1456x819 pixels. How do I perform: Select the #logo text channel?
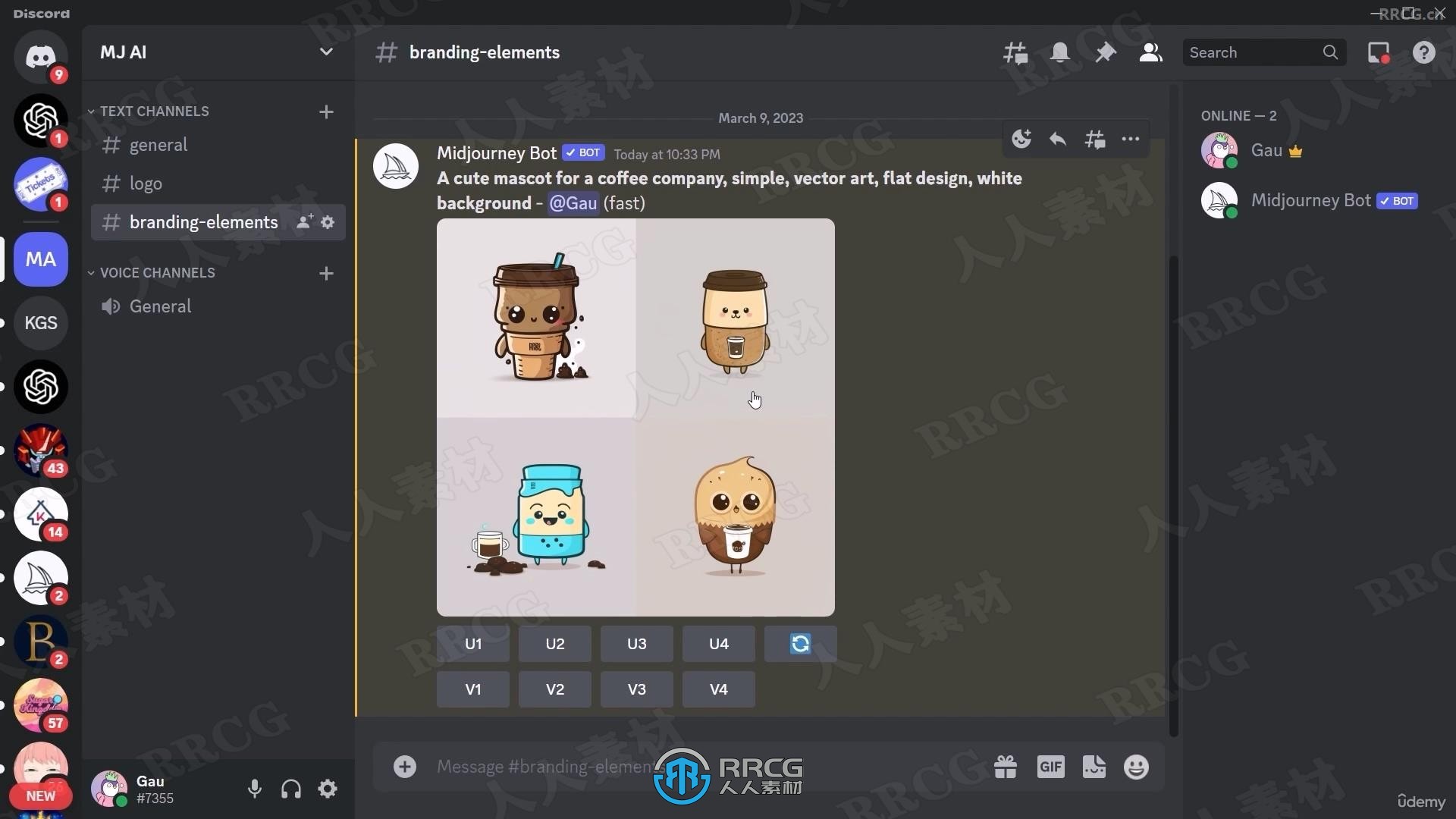(145, 183)
